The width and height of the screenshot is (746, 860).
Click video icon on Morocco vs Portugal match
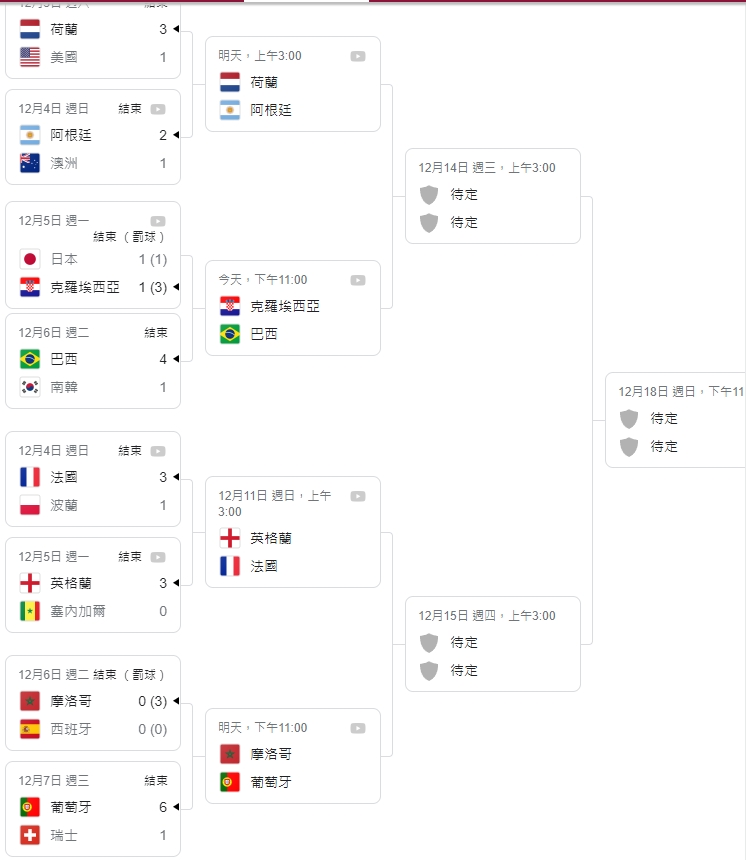tap(358, 728)
